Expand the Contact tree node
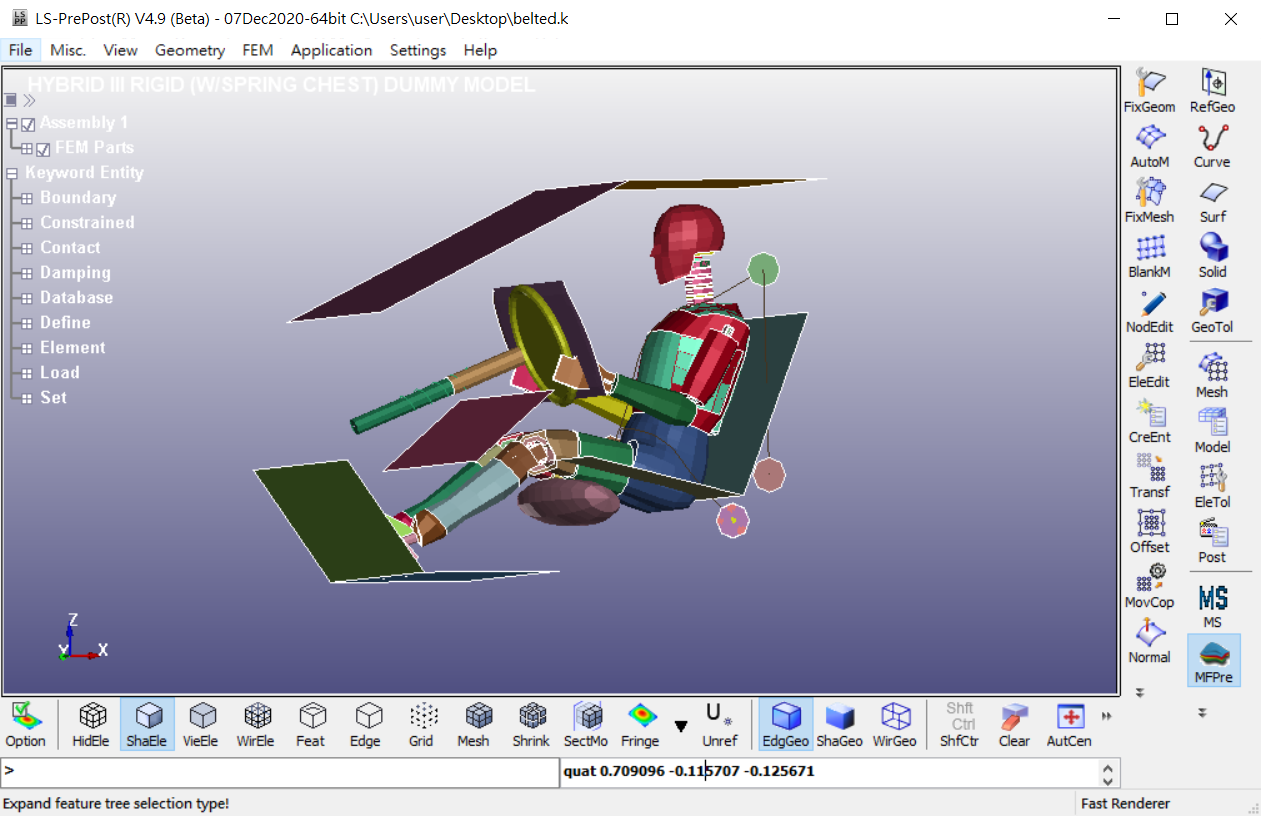Screen dimensions: 1261x816 tap(27, 248)
